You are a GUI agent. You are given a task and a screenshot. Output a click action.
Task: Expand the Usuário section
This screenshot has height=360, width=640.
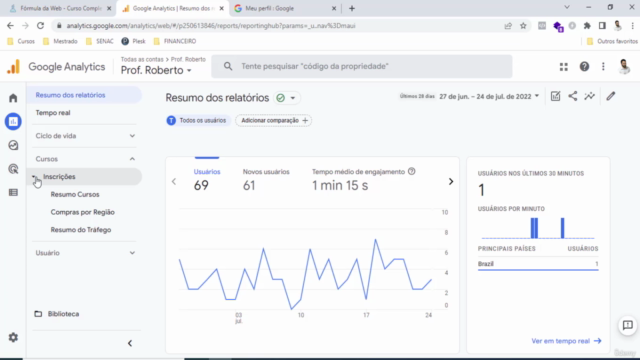[x=85, y=253]
